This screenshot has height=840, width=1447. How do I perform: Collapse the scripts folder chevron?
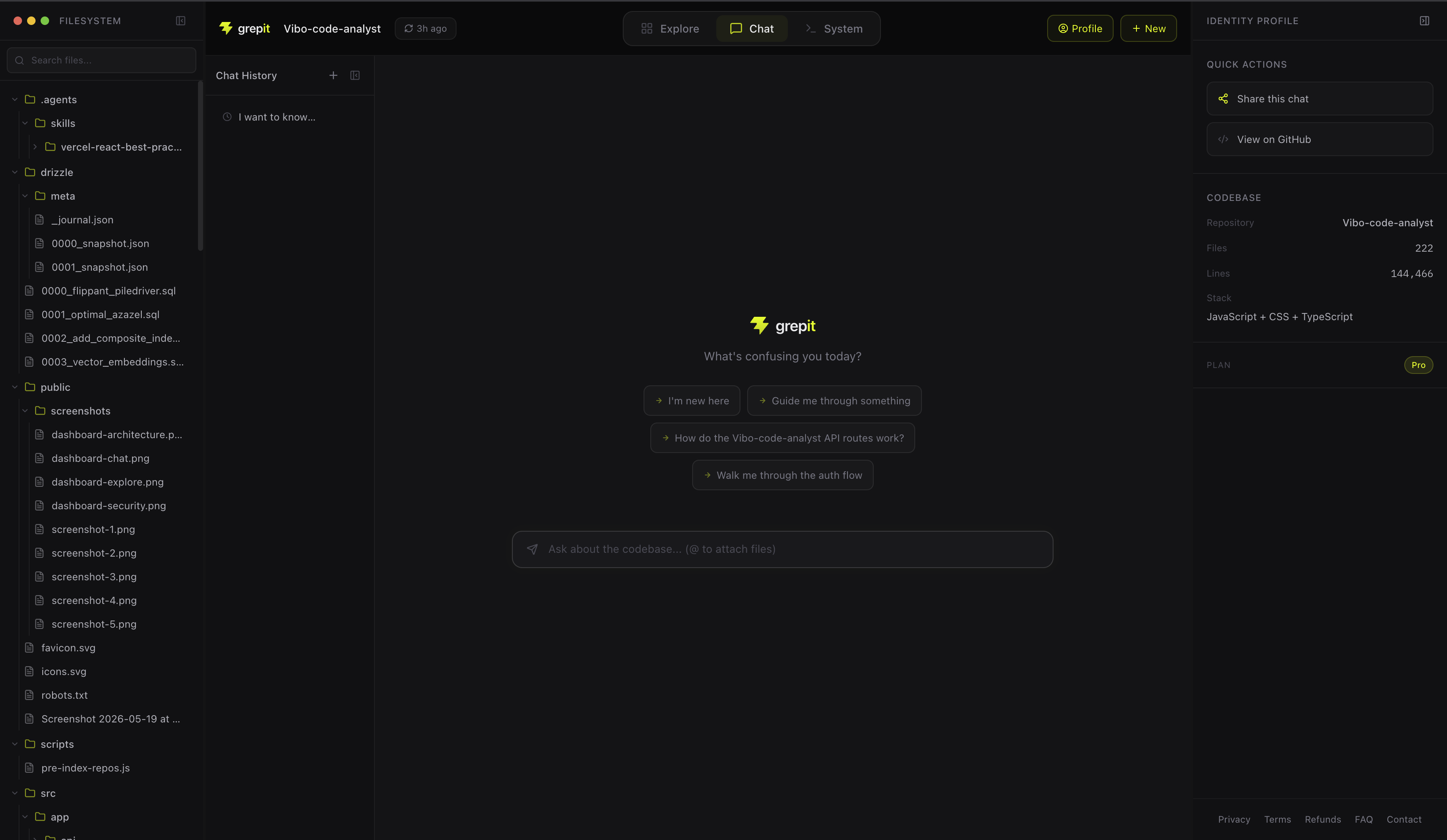(15, 744)
